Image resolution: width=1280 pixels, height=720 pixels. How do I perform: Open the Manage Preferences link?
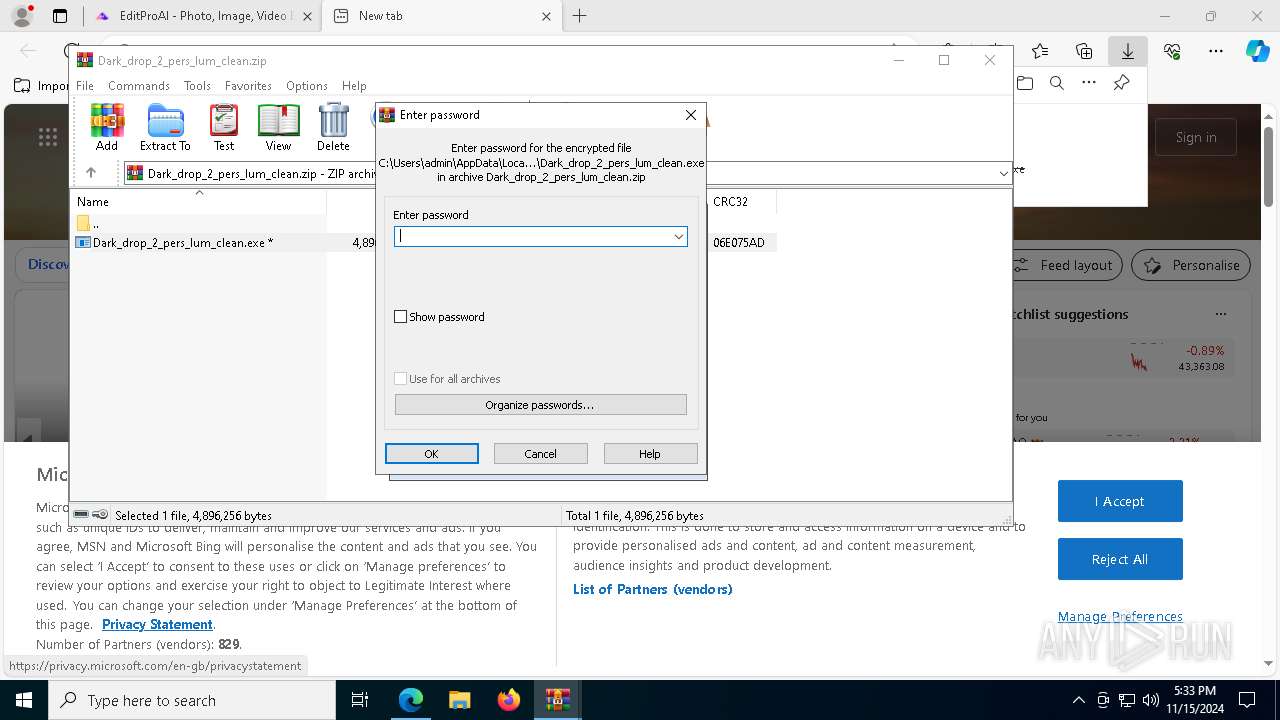(1120, 616)
